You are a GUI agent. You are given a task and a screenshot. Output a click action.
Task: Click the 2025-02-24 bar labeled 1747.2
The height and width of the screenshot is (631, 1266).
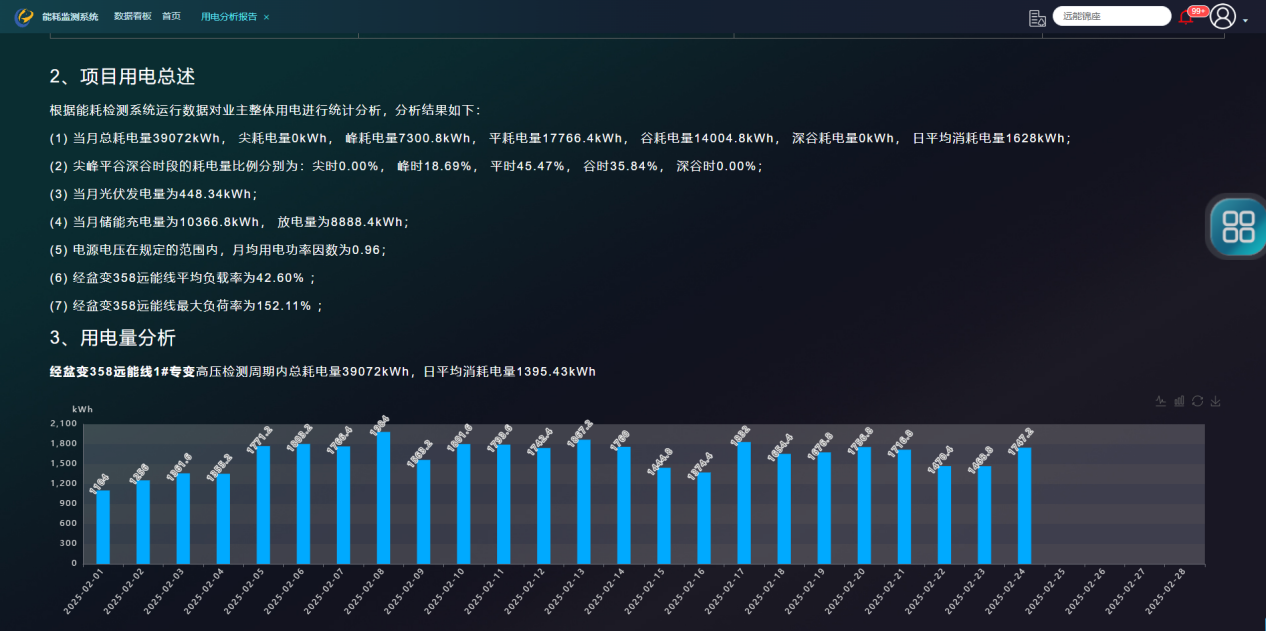[x=1024, y=506]
